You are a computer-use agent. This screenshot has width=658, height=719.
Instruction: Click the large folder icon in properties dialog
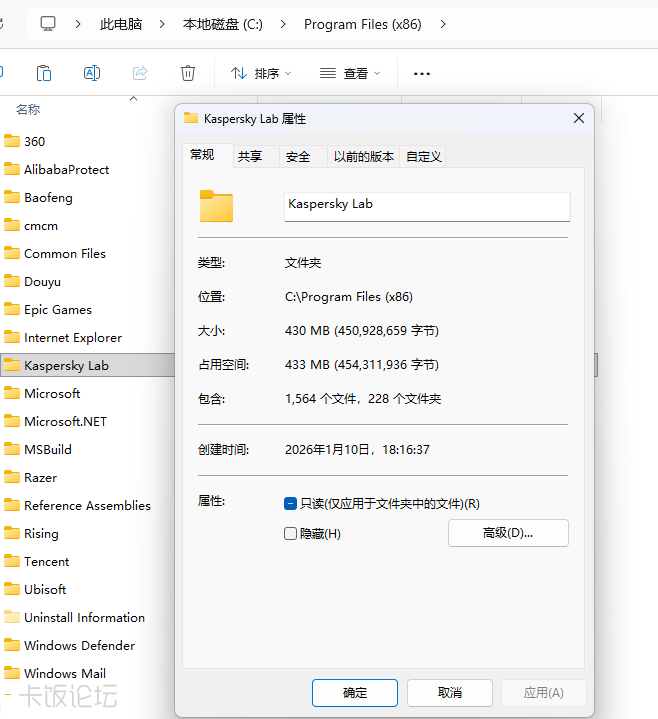click(x=216, y=206)
